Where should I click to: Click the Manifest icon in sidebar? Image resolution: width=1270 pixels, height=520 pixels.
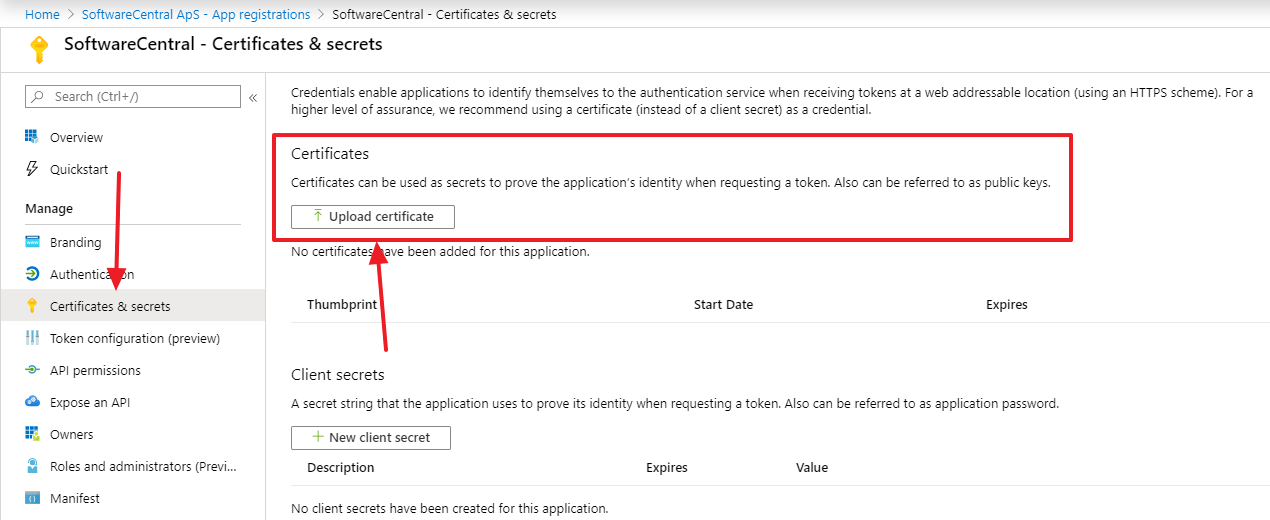(x=32, y=498)
